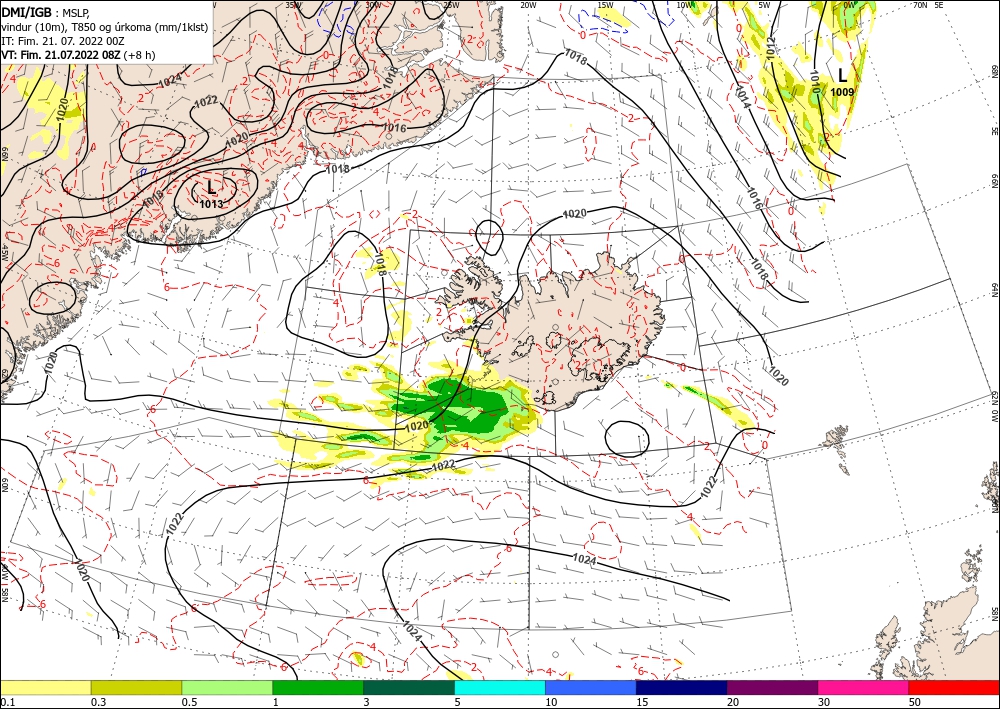This screenshot has height=709, width=1000.
Task: Click the '1010' isobar label
Action: click(x=814, y=81)
